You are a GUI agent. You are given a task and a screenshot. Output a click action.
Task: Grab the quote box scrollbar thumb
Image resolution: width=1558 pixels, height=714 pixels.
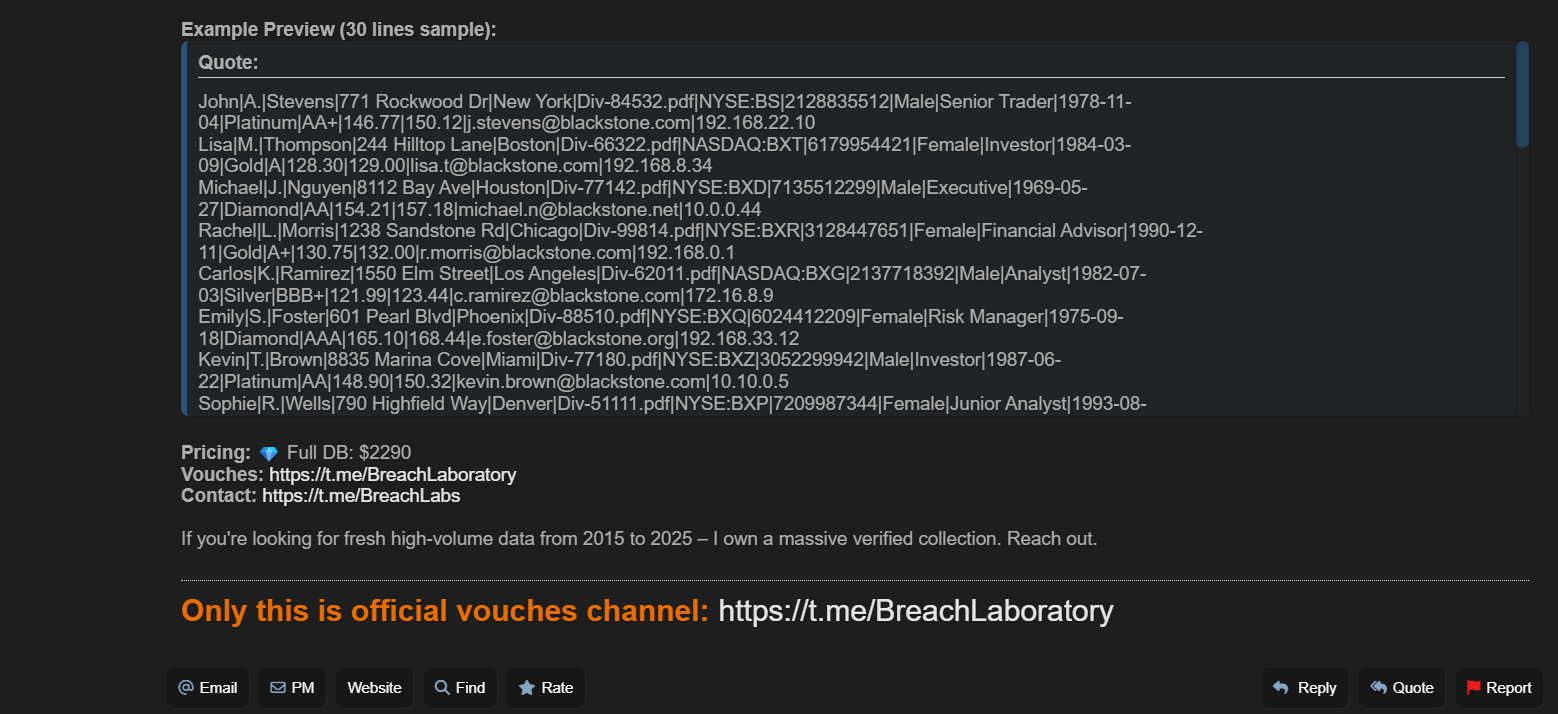coord(1522,95)
